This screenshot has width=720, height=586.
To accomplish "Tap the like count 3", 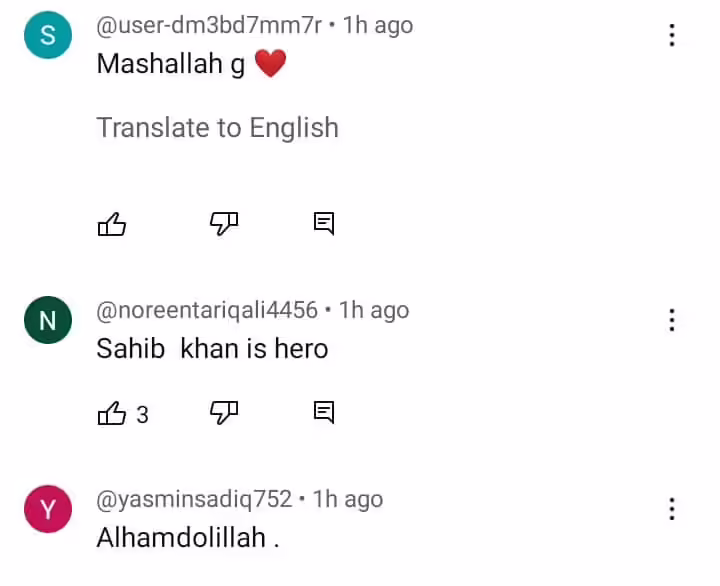I will pos(142,415).
